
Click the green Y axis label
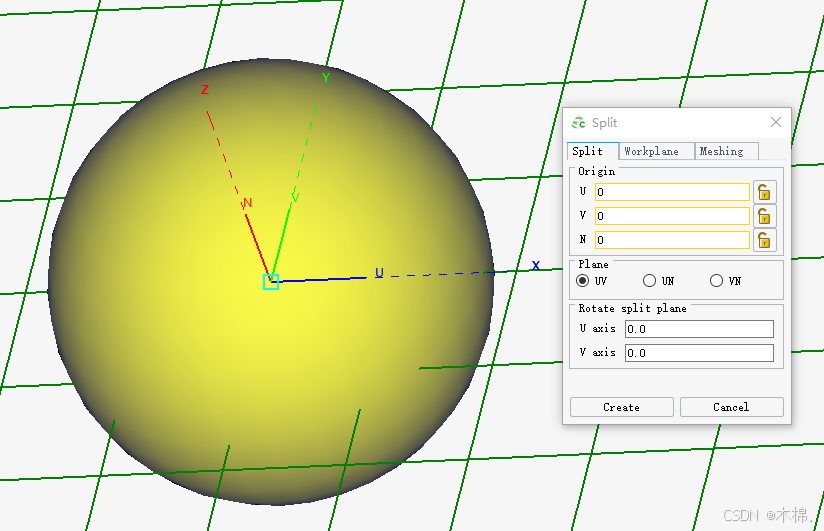[326, 78]
